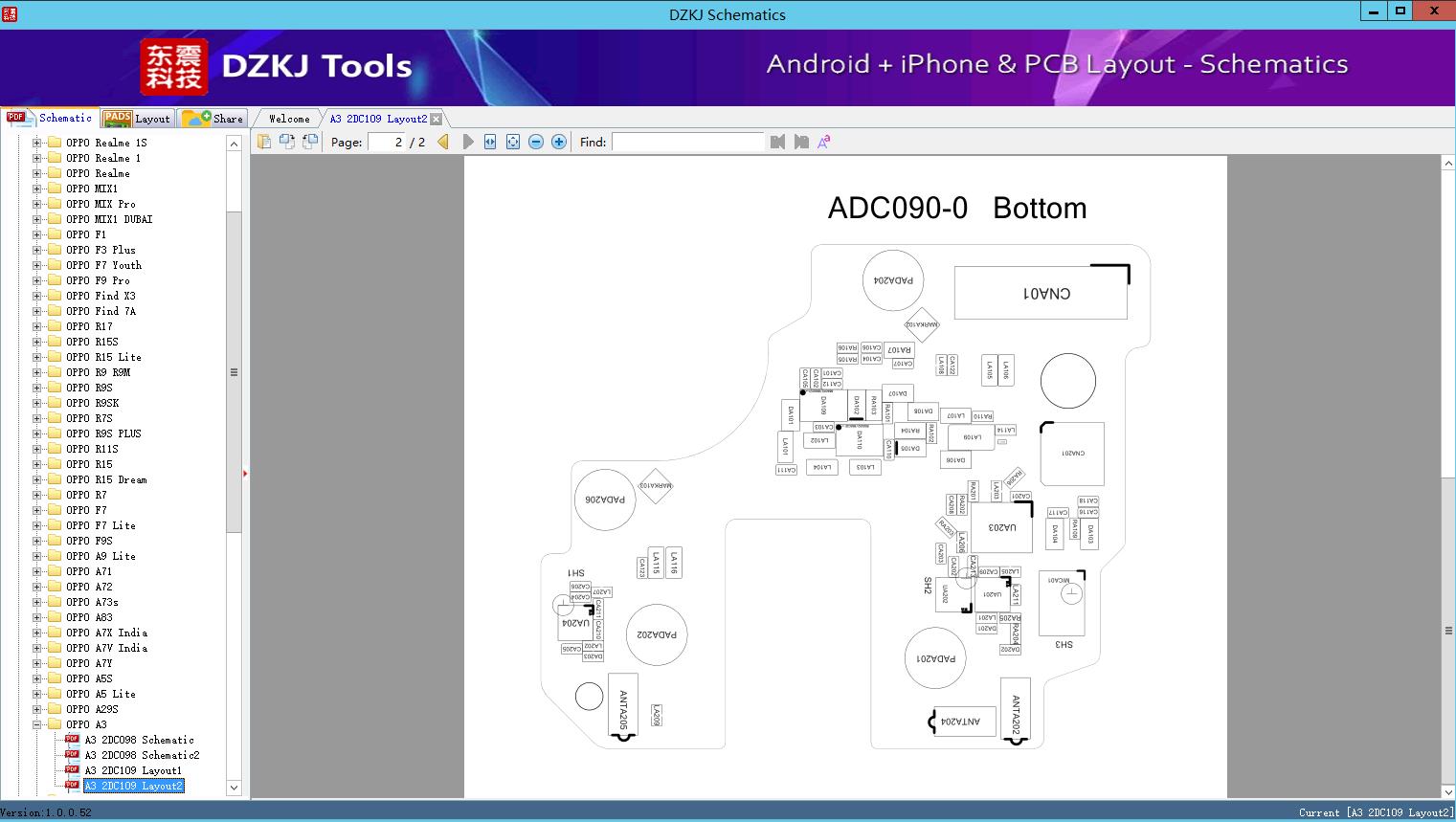Click OPPO R11S folder icon

pos(55,449)
